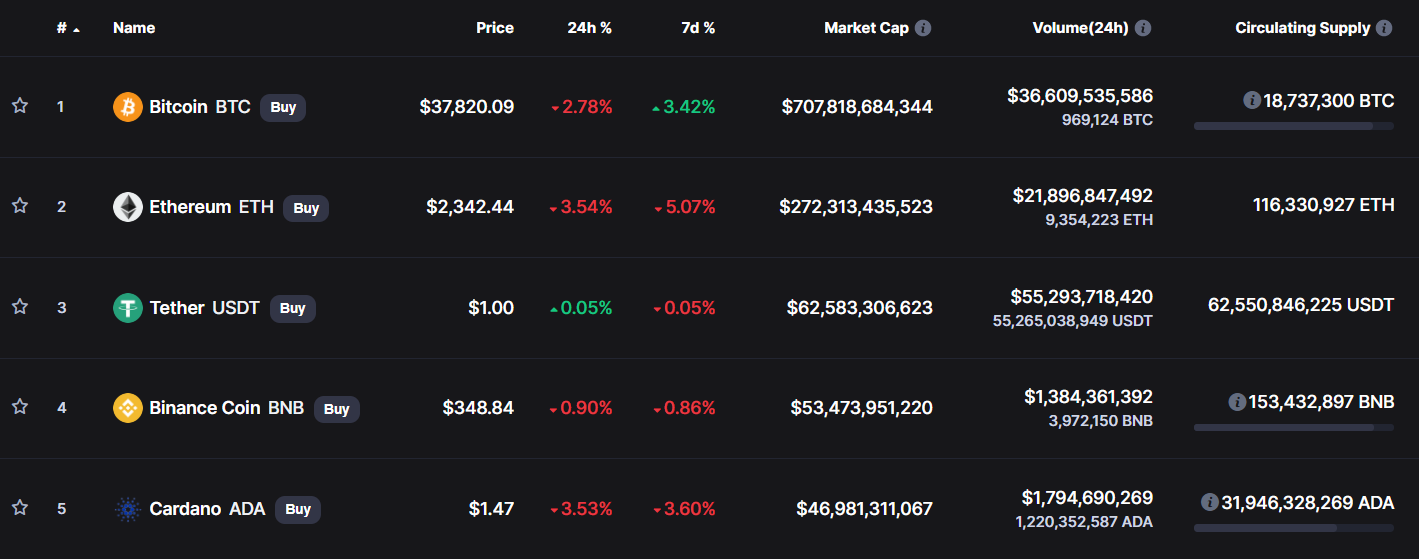Open info icon beside ADA circulating supply
This screenshot has width=1419, height=559.
tap(1209, 502)
